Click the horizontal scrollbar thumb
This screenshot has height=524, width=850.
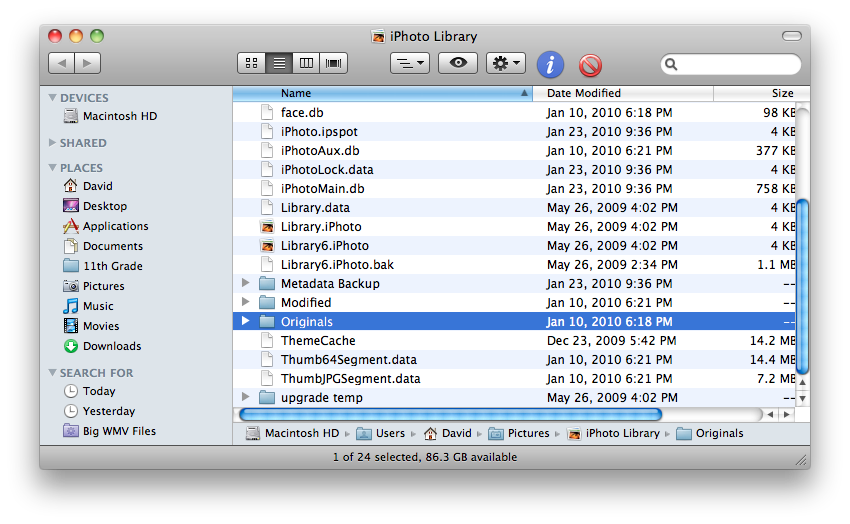450,415
